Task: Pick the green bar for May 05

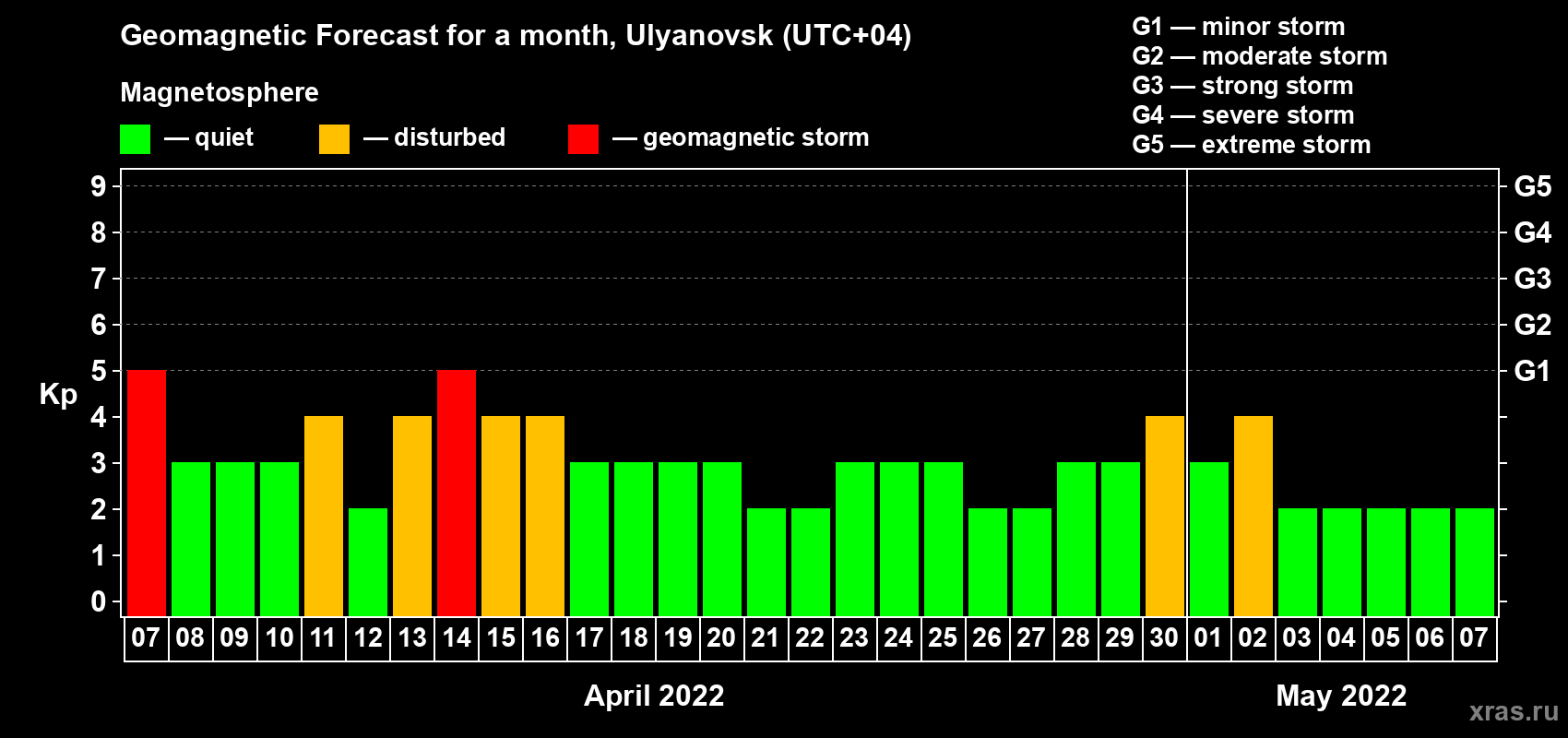Action: [1386, 563]
